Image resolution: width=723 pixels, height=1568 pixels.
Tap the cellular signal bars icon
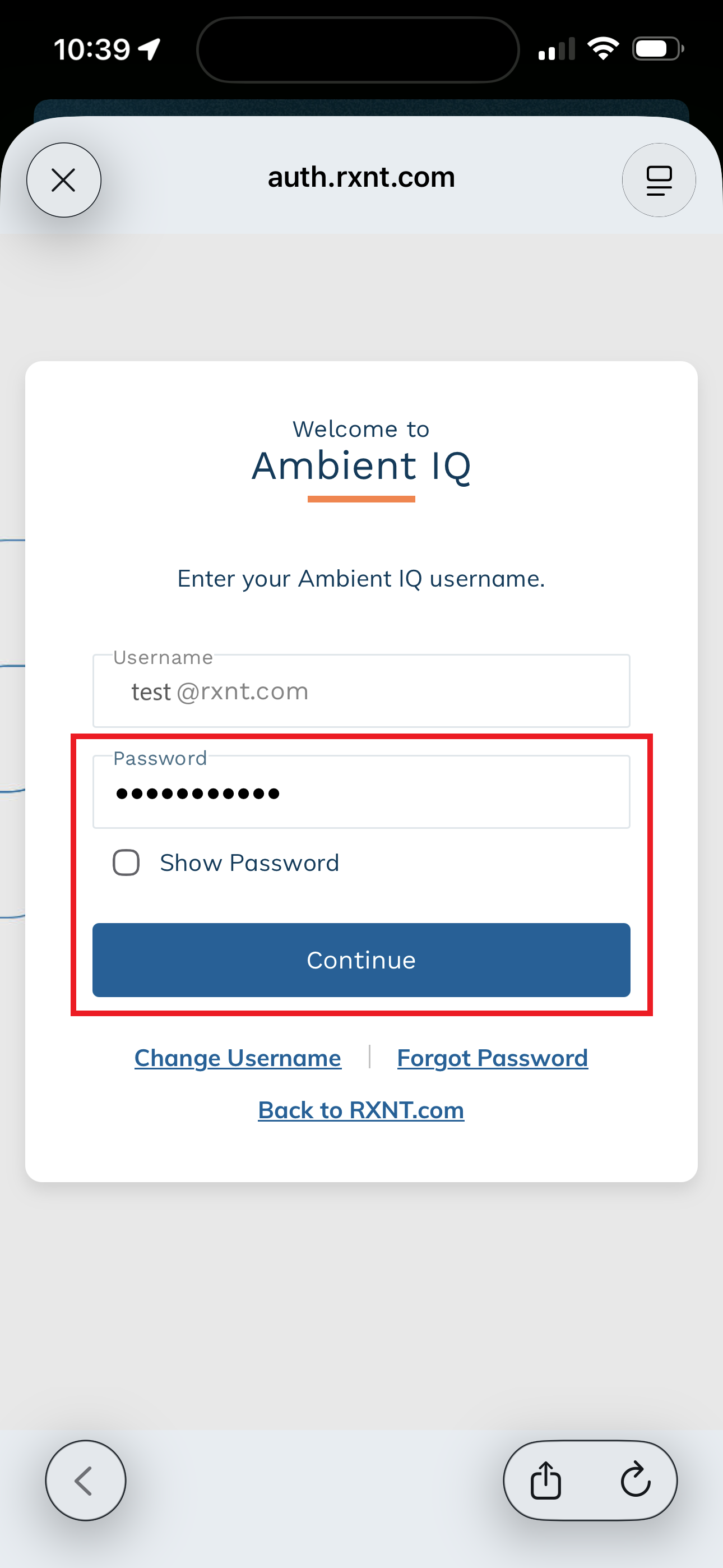coord(556,50)
